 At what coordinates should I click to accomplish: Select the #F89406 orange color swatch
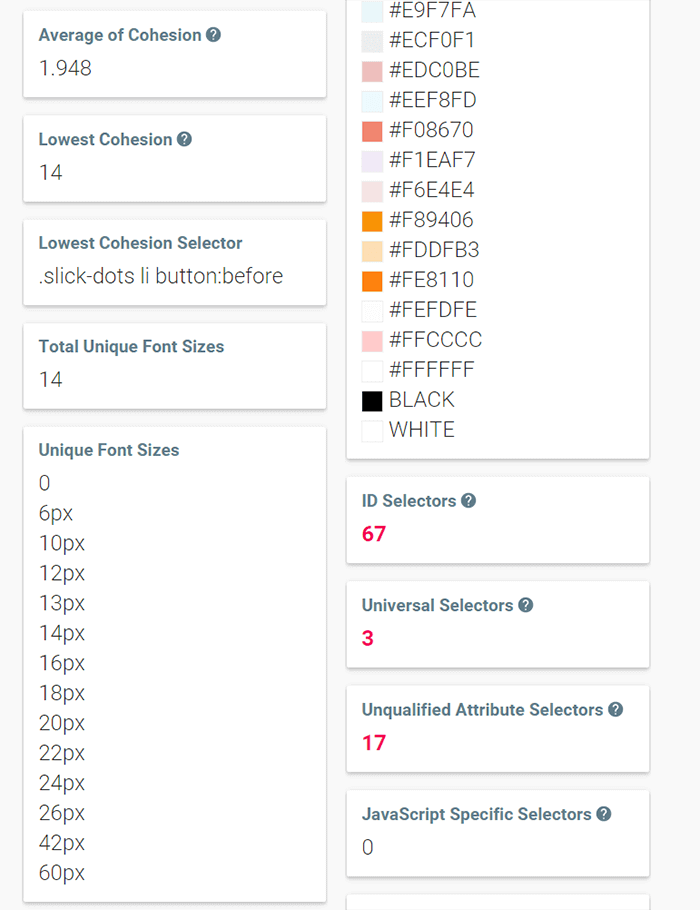click(372, 221)
